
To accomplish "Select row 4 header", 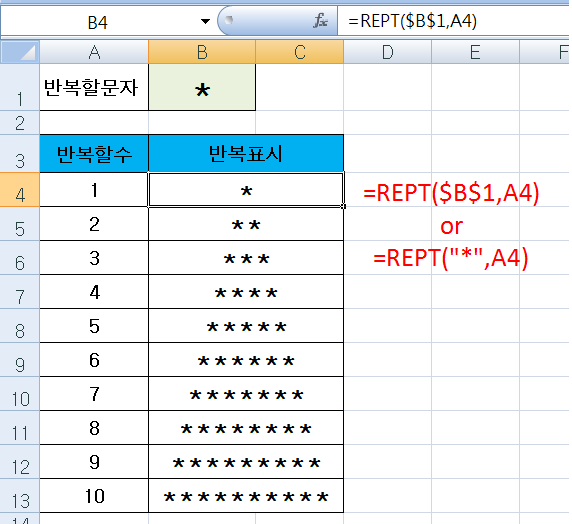I will tap(20, 190).
